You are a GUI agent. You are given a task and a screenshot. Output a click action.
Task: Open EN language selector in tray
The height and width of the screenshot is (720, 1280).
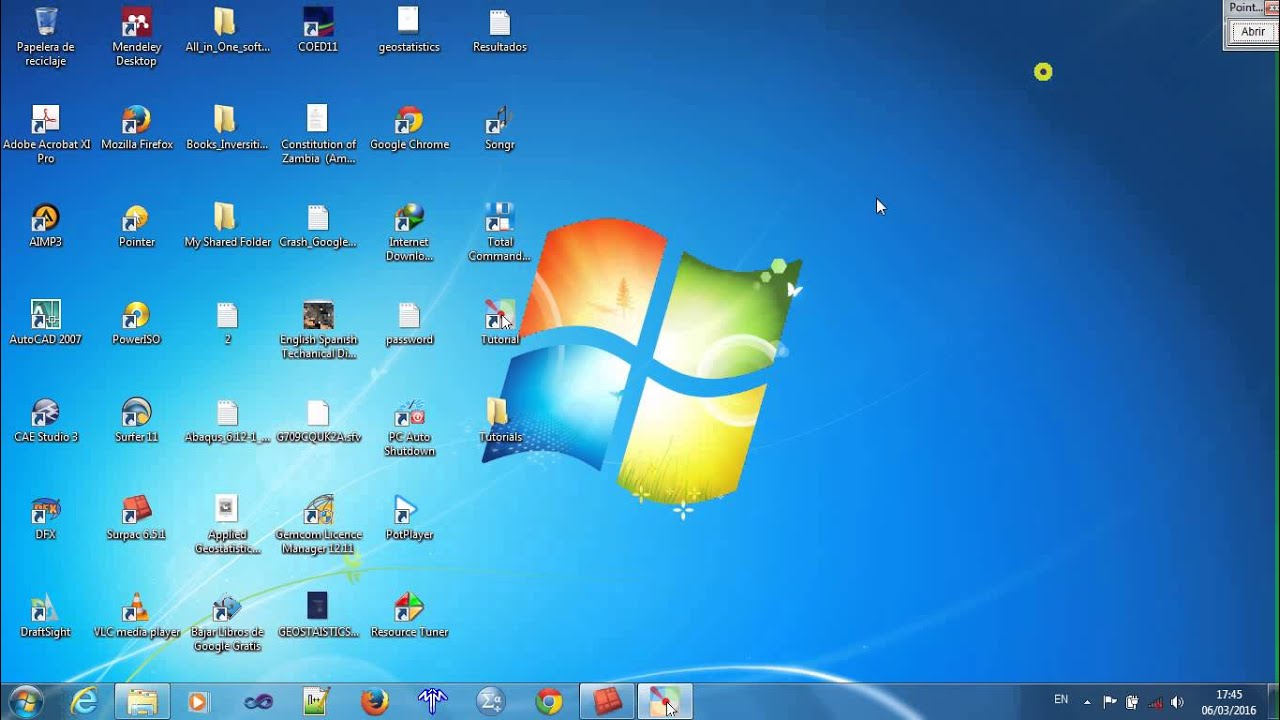(1061, 700)
